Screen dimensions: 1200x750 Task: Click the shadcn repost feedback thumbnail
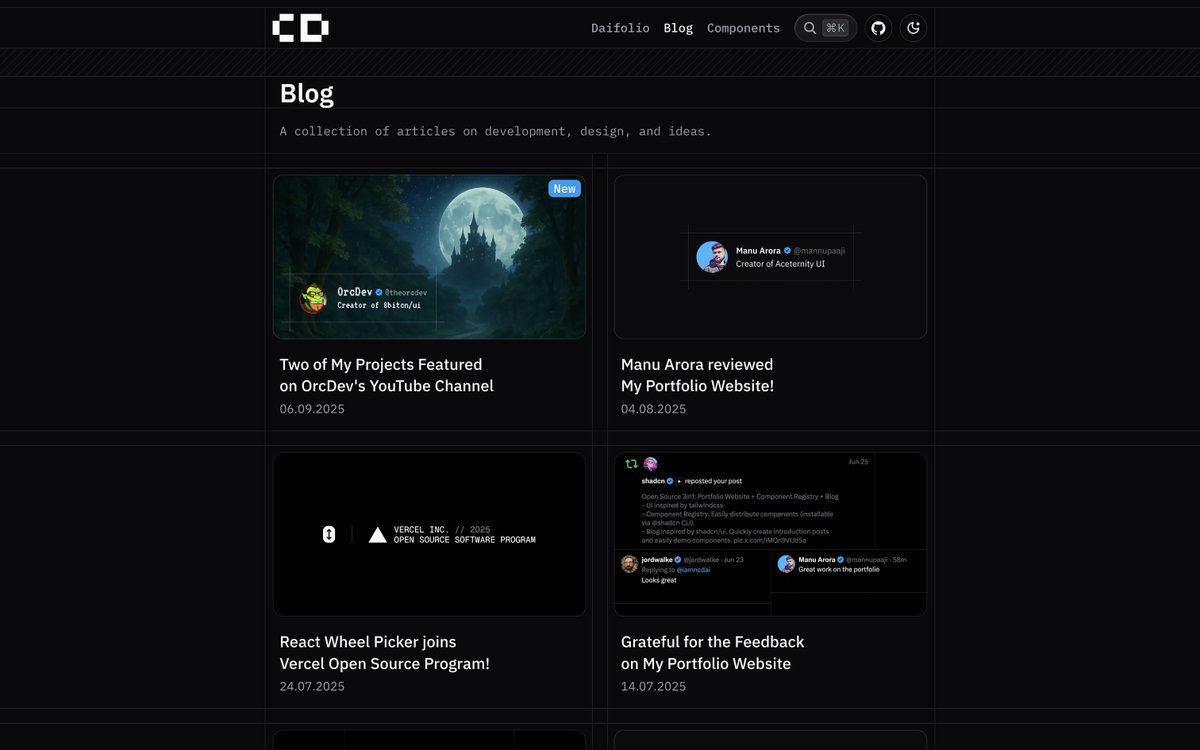pos(770,534)
